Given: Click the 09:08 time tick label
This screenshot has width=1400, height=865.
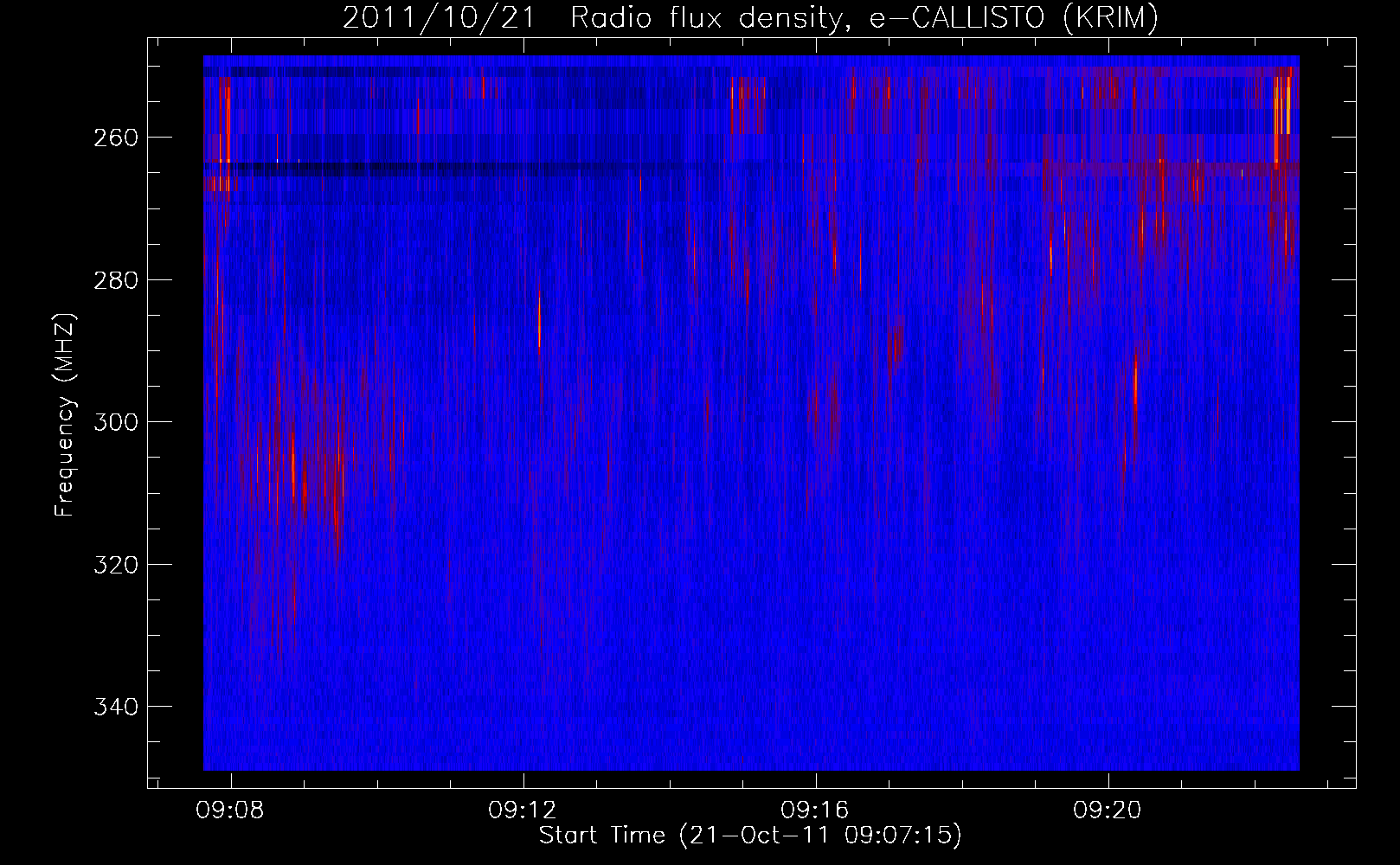Looking at the screenshot, I should [230, 811].
